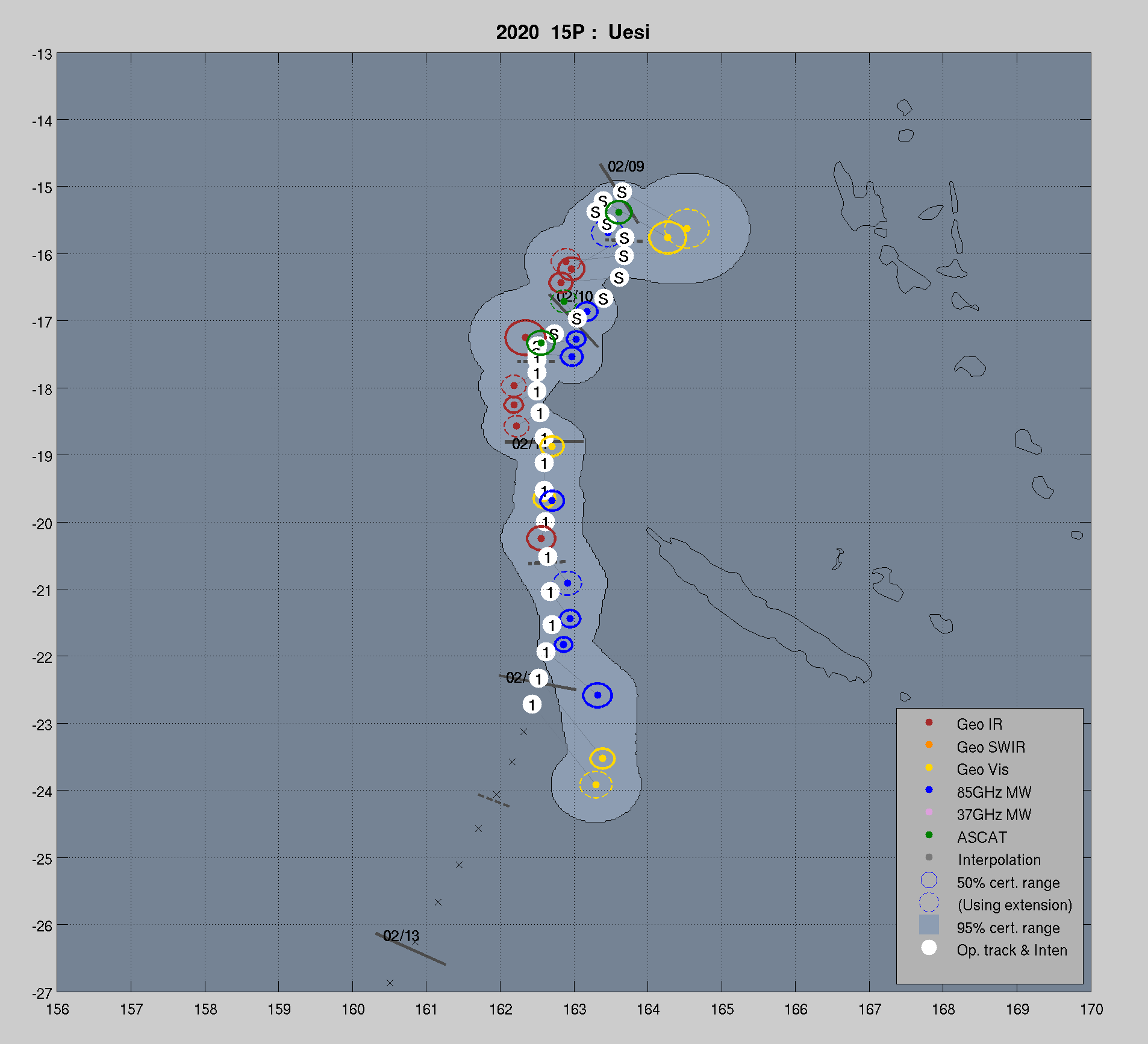
Task: Click the 02/13 date label
Action: point(401,936)
